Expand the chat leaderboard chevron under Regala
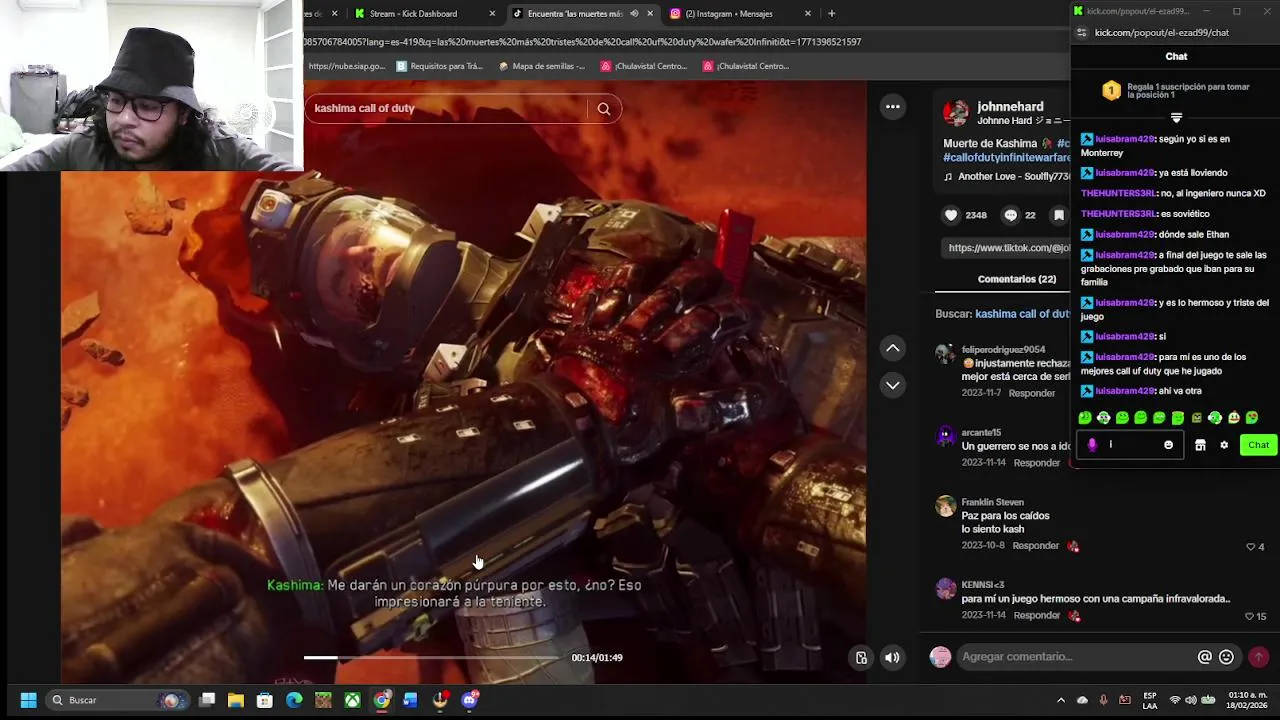 click(x=1176, y=118)
